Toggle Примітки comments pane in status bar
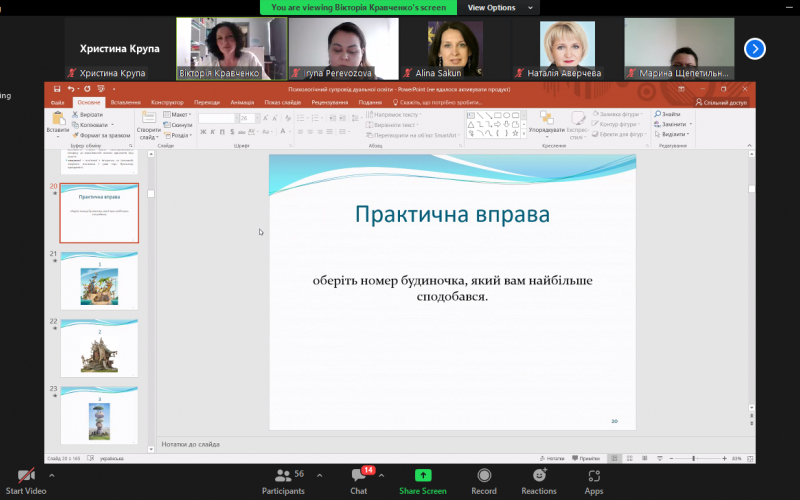This screenshot has height=500, width=800. [586, 458]
